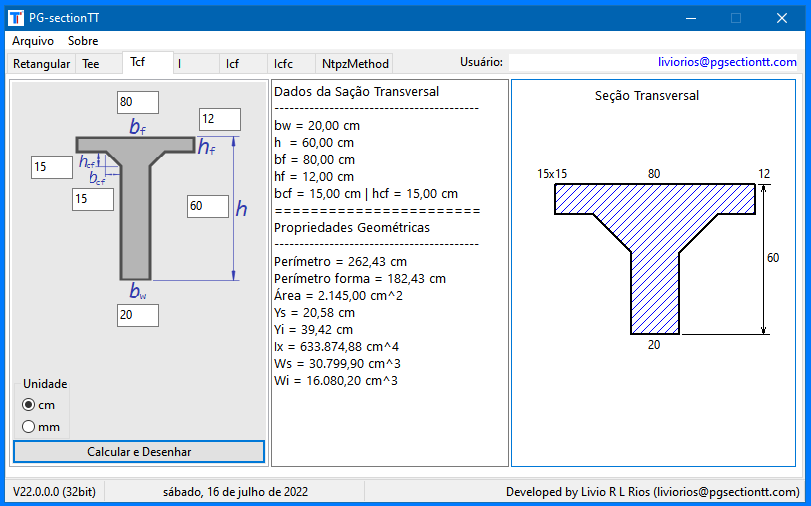Screen dimensions: 811x506
Task: Click the 'Yi = 39,42 cm' line
Action: pos(313,330)
